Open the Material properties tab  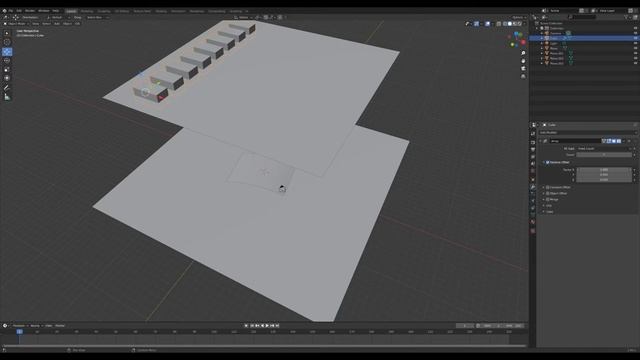(x=533, y=222)
